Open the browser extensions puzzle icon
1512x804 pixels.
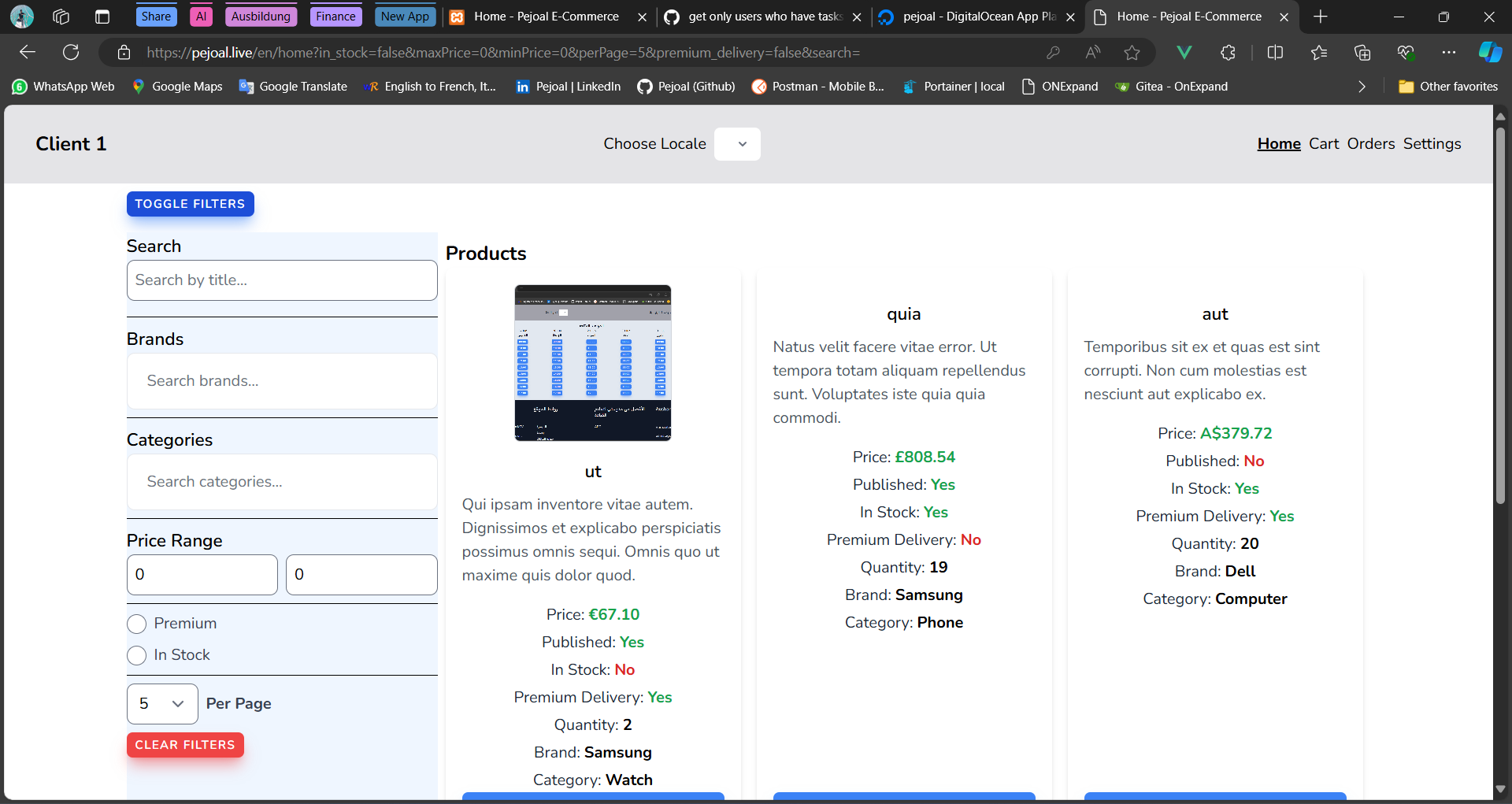[x=1228, y=53]
